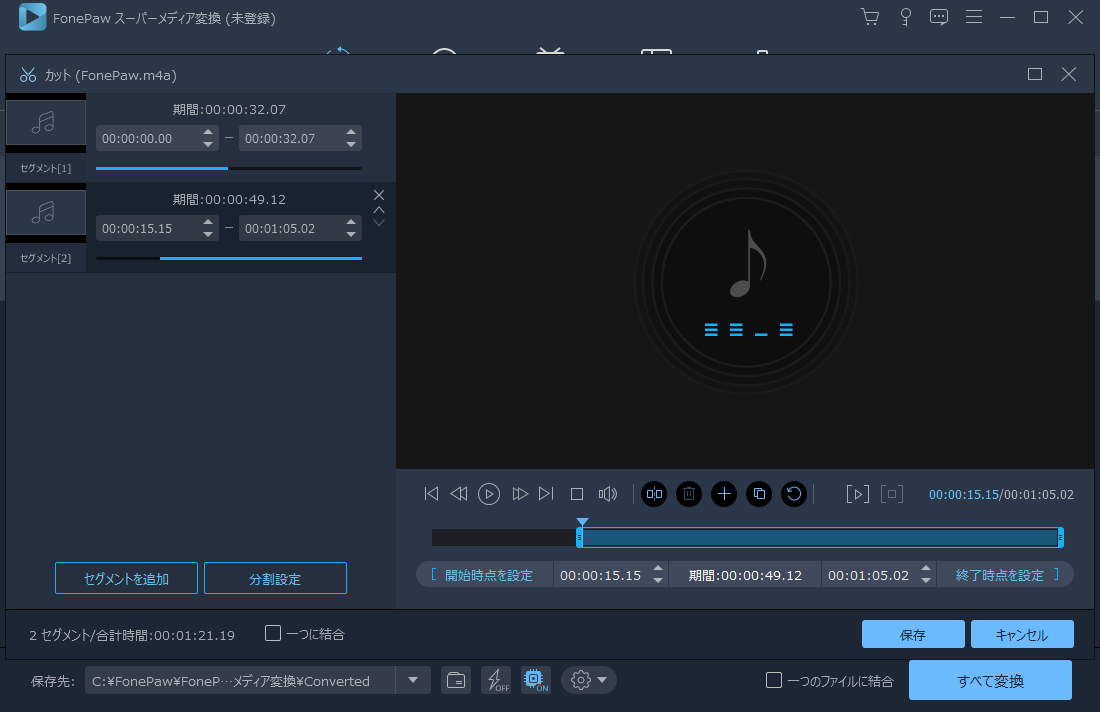Skip to the previous segment start

click(431, 494)
